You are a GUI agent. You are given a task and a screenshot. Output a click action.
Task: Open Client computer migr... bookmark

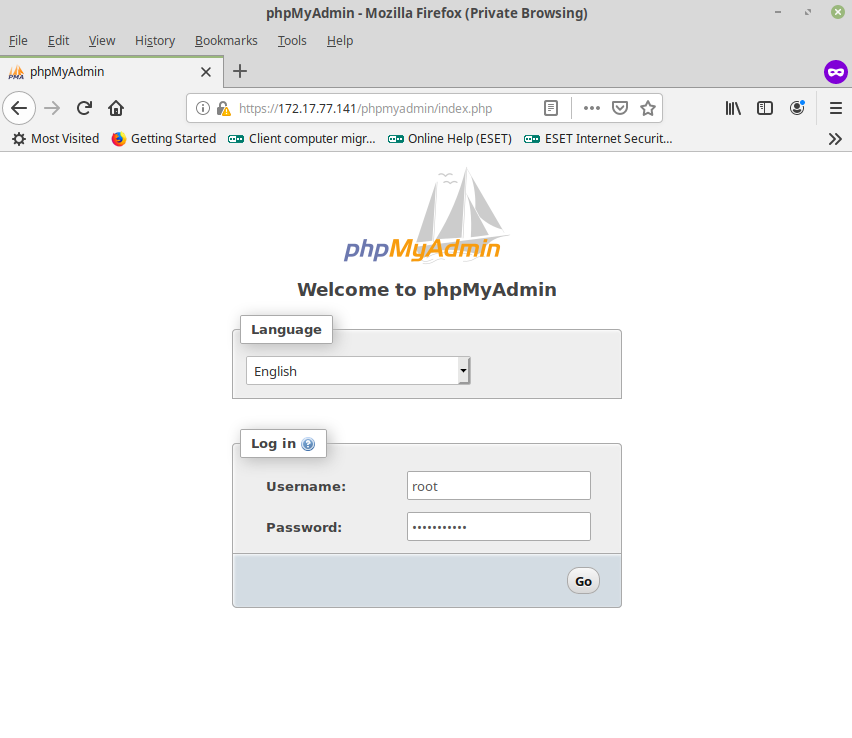coord(302,139)
